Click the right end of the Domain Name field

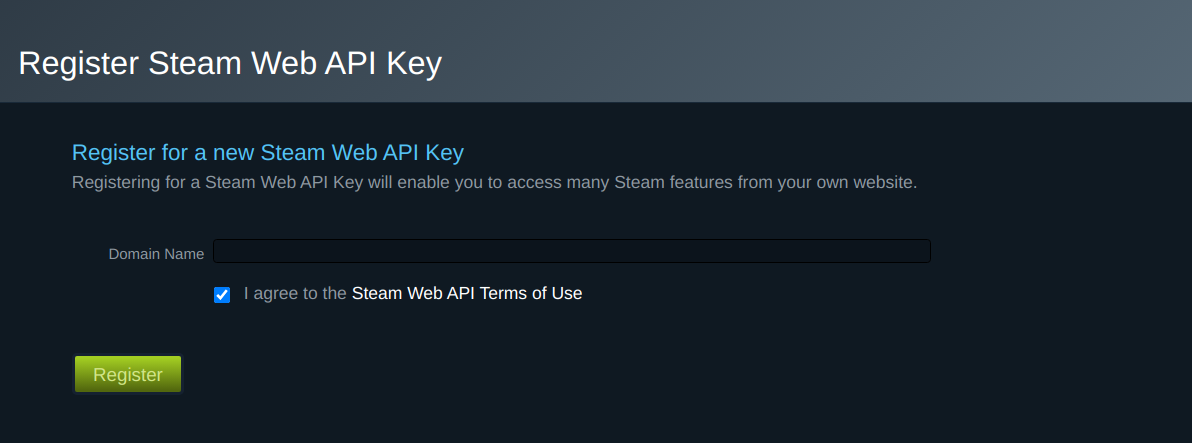915,251
